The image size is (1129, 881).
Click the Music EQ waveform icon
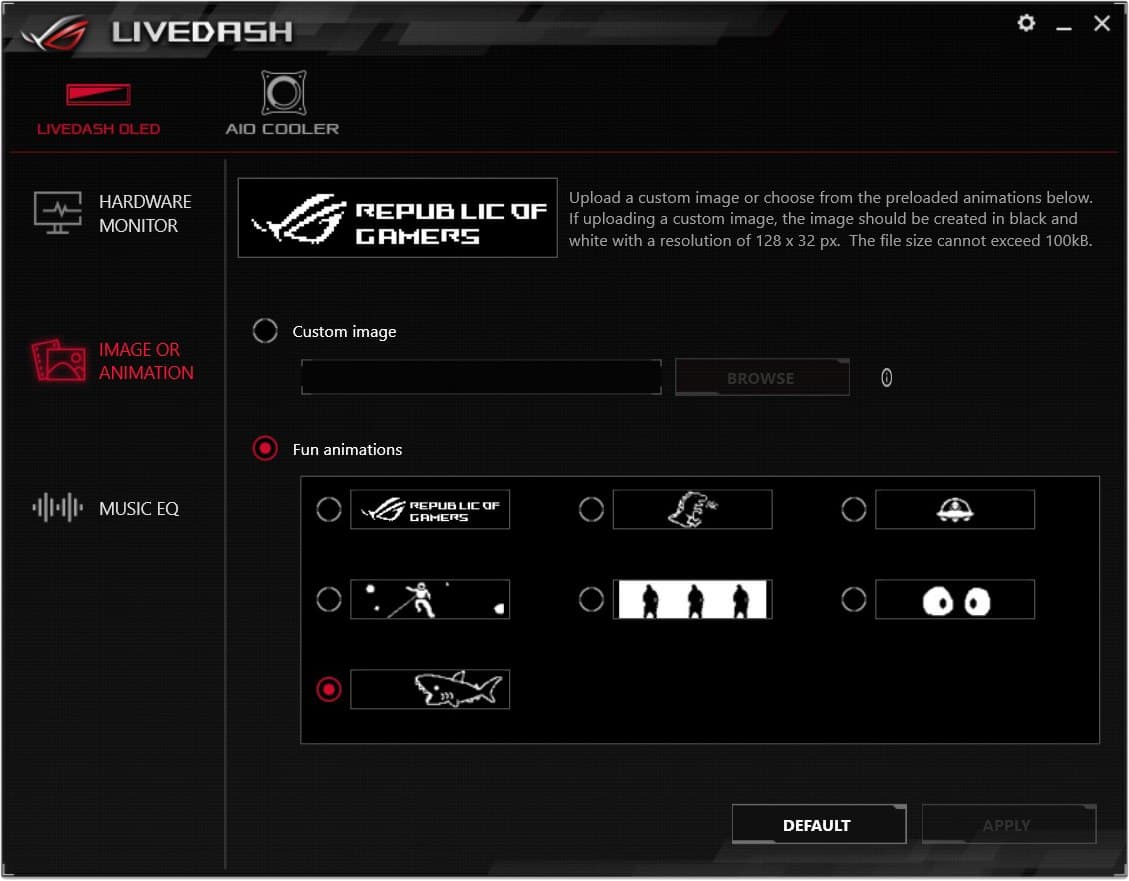(58, 507)
